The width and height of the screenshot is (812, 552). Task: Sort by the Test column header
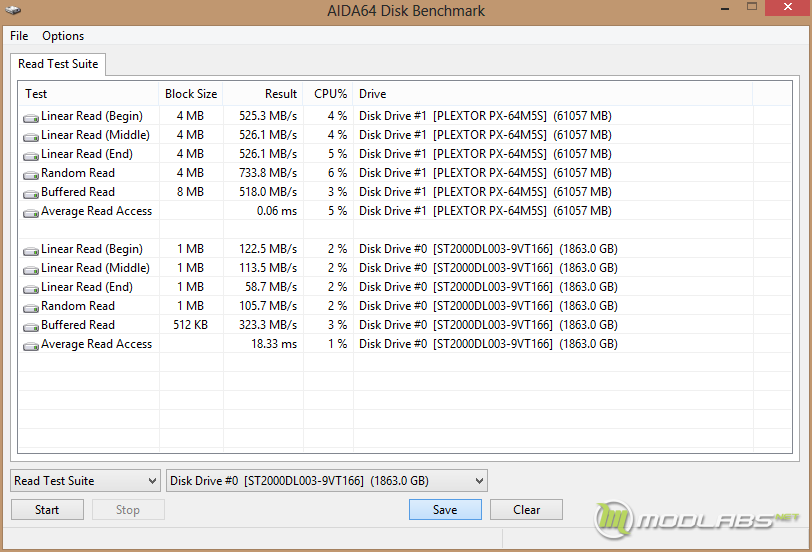(x=89, y=94)
